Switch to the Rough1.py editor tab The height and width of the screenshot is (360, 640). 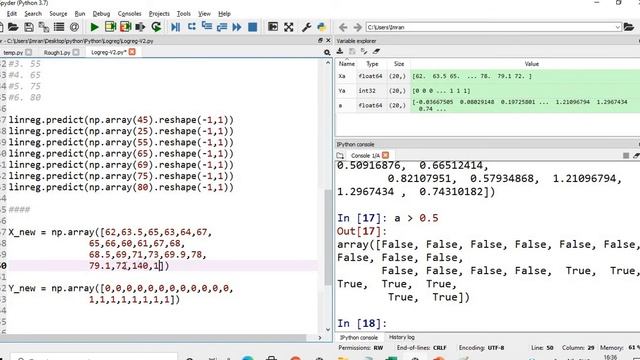point(57,53)
